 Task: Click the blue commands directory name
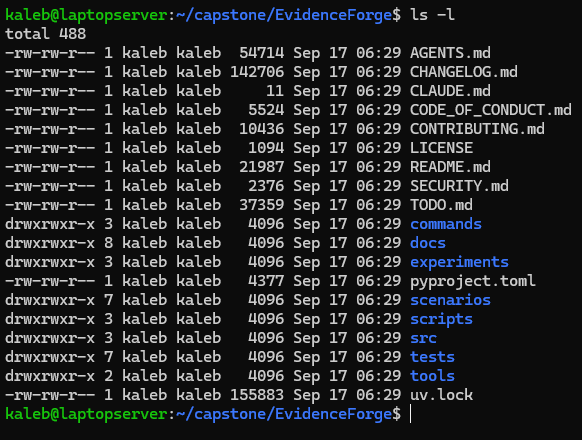446,224
